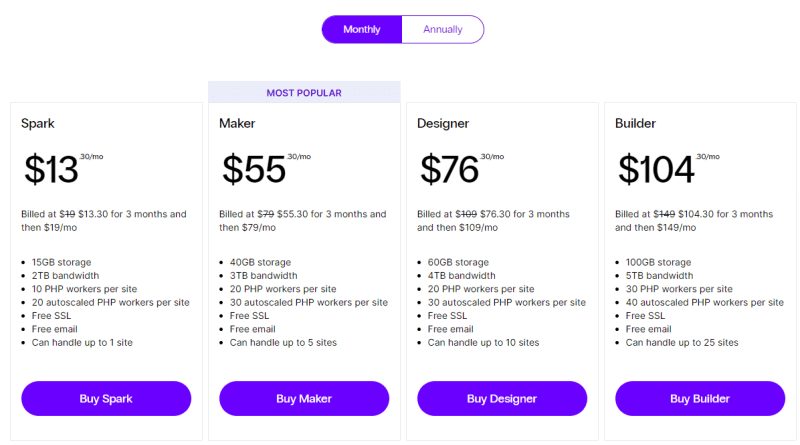The width and height of the screenshot is (800, 445).
Task: Switch billing toggle to Monthly
Action: tap(362, 30)
